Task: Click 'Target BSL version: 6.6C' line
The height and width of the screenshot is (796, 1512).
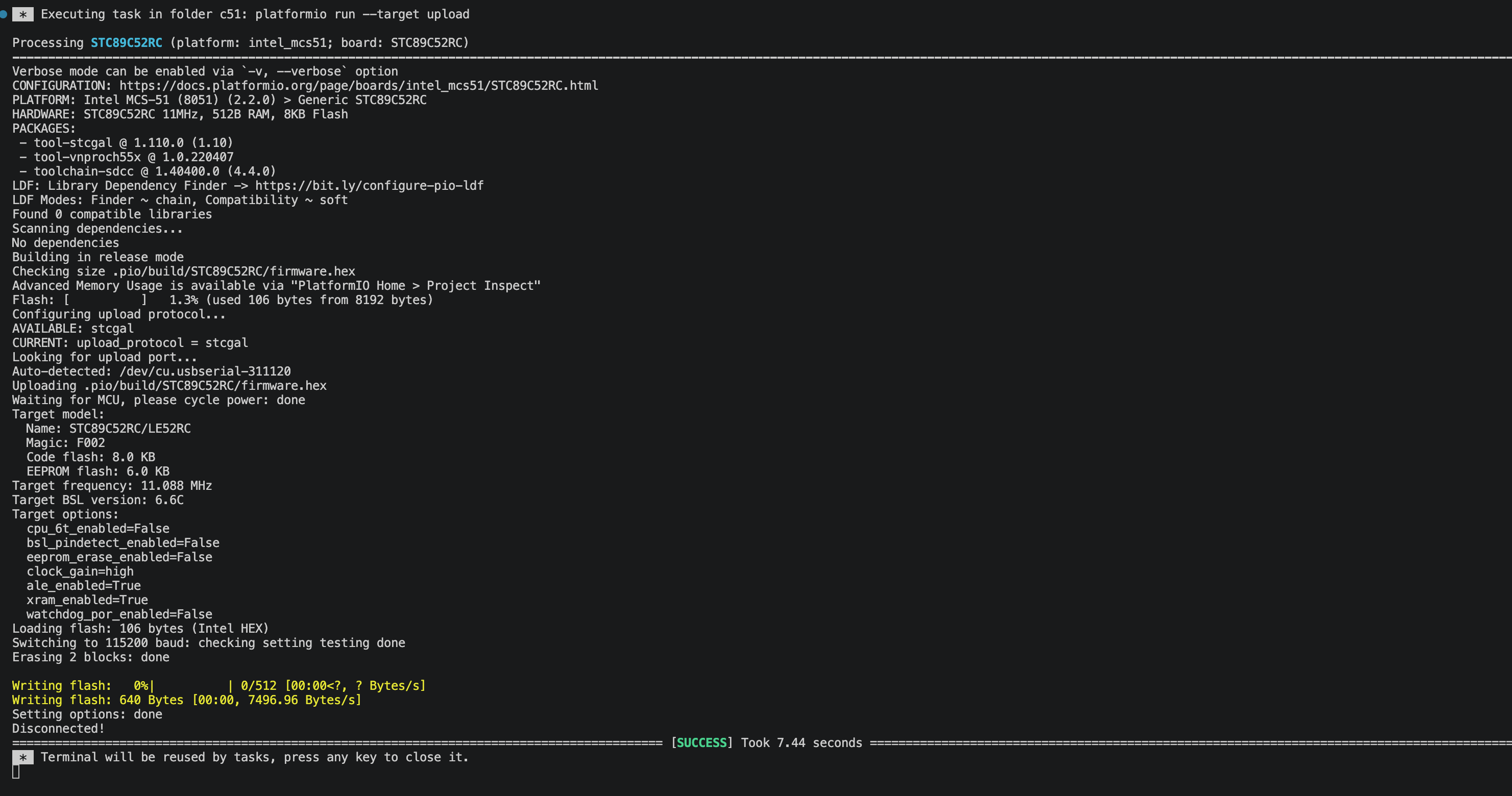Action: click(98, 500)
